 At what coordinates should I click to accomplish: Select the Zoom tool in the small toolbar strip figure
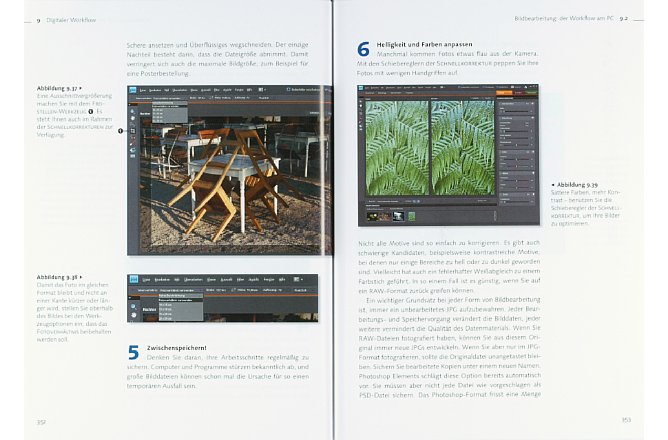click(x=133, y=307)
